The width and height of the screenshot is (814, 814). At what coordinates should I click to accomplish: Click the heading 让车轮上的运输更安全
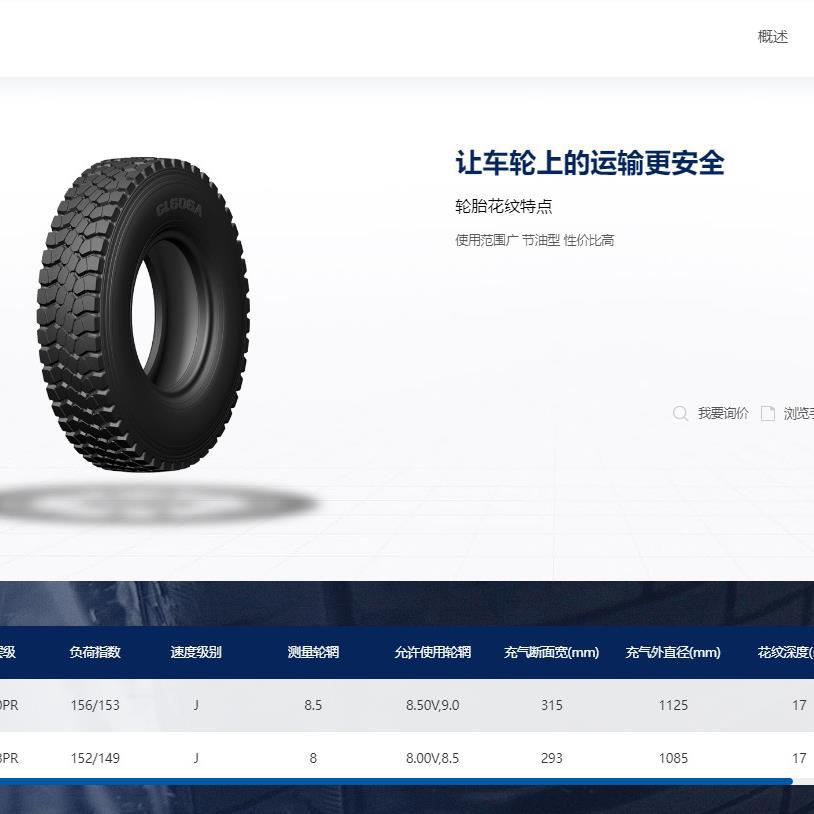coord(588,164)
